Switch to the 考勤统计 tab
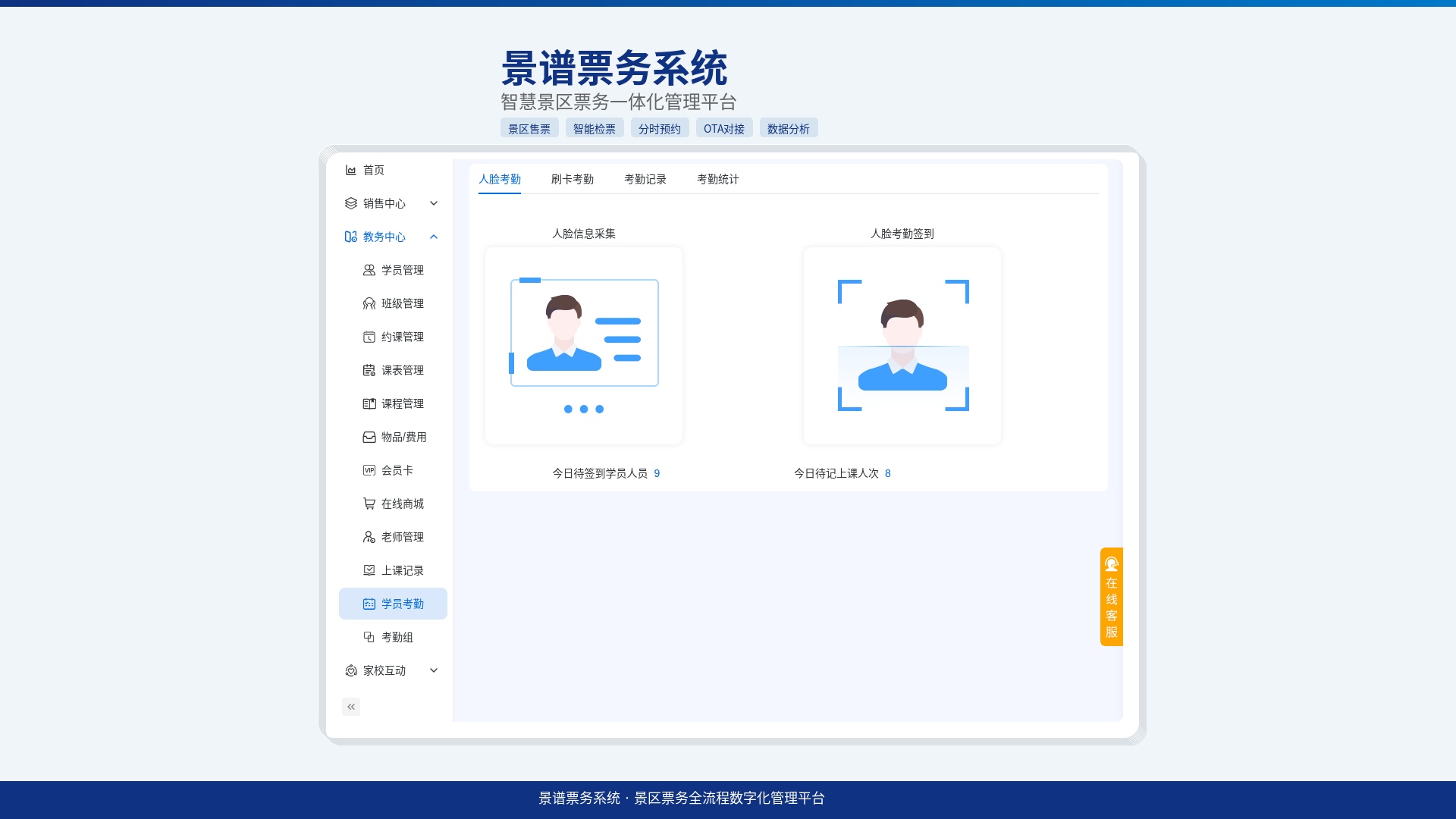 718,179
